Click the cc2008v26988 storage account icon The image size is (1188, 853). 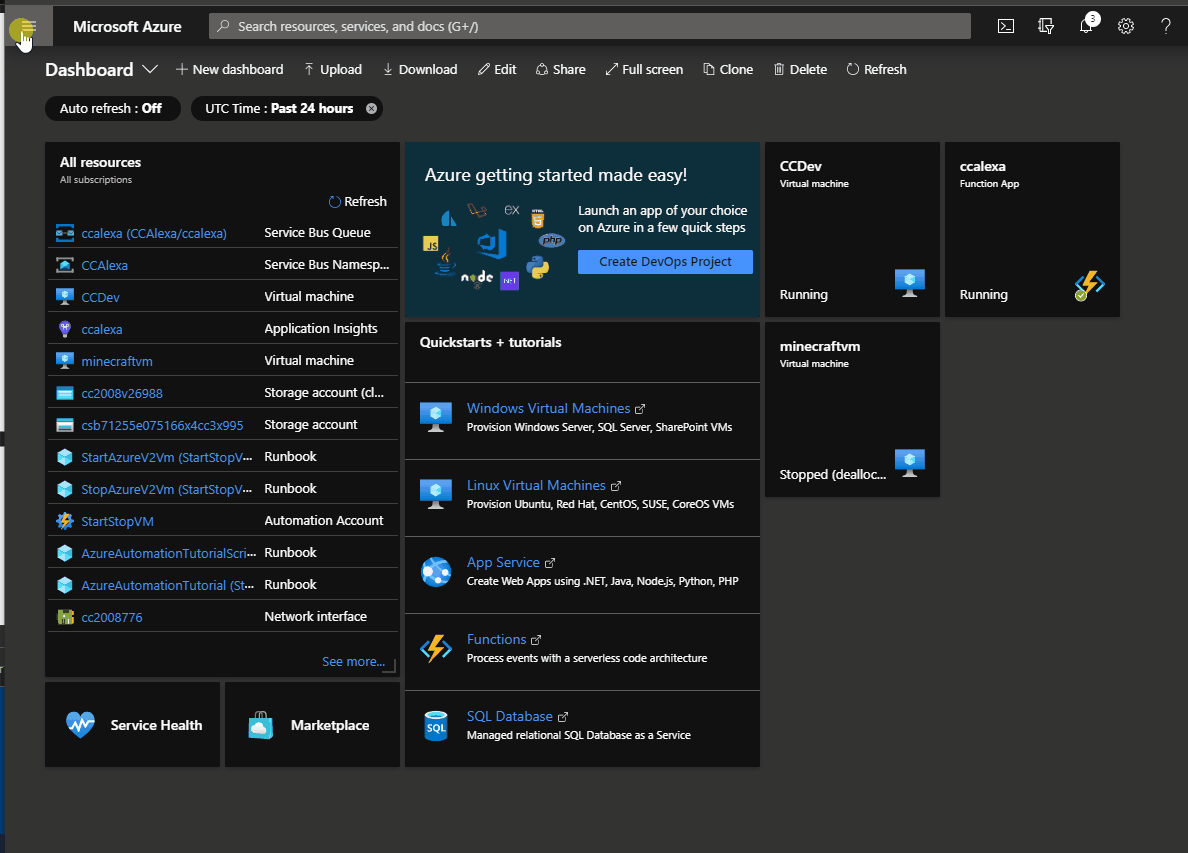click(x=65, y=393)
